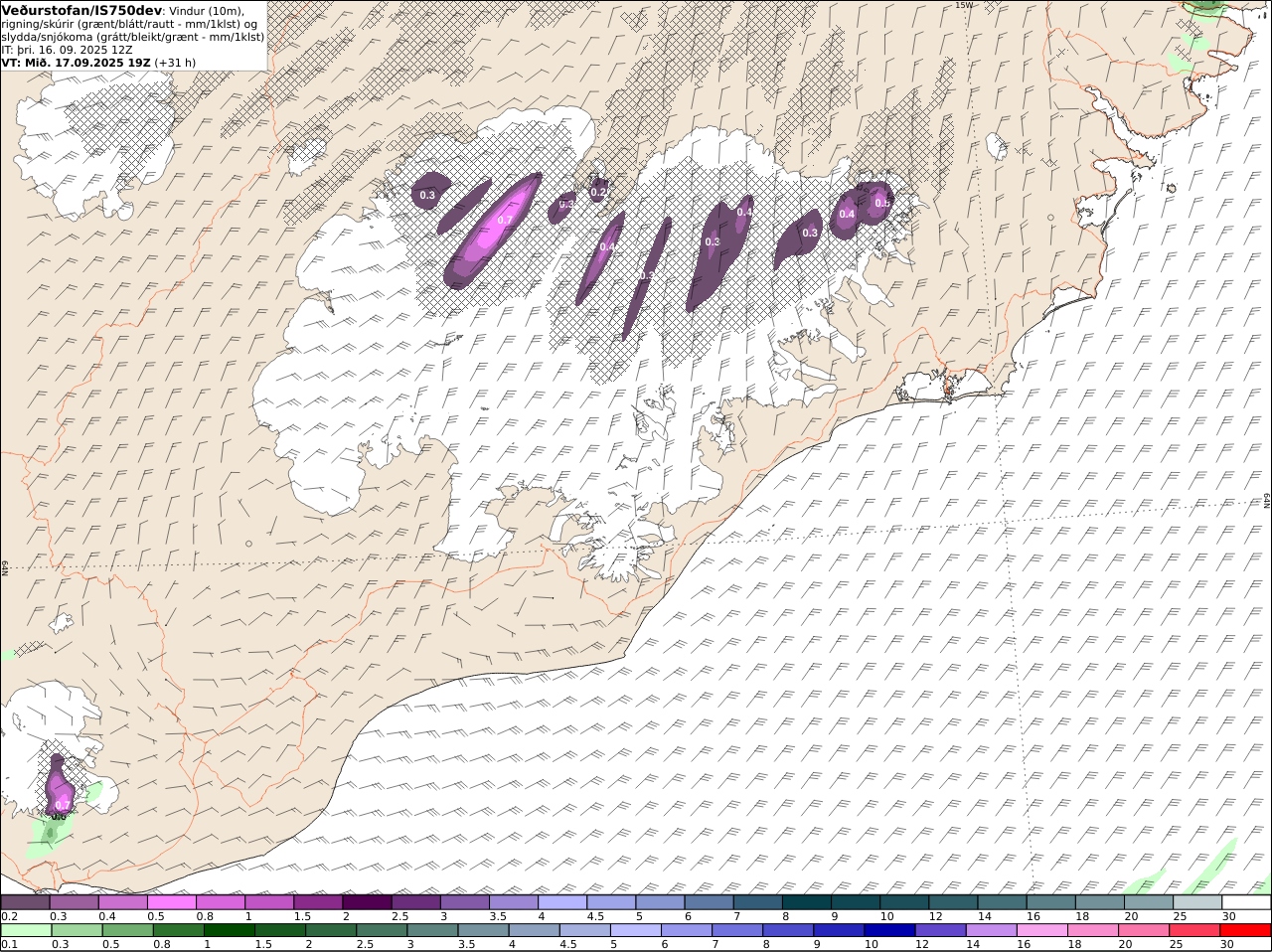
Task: Click the snow-scale swatch labelled 3.5
Action: (514, 902)
